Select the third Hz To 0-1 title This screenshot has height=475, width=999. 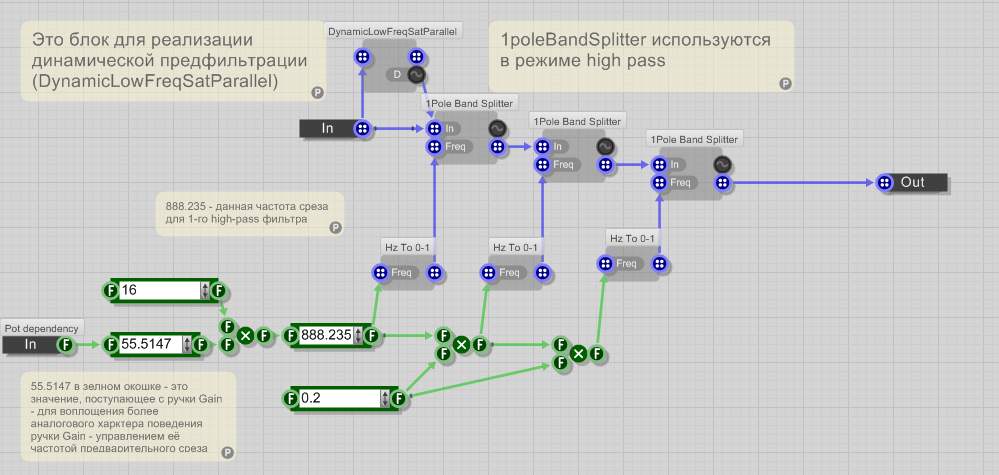[633, 238]
